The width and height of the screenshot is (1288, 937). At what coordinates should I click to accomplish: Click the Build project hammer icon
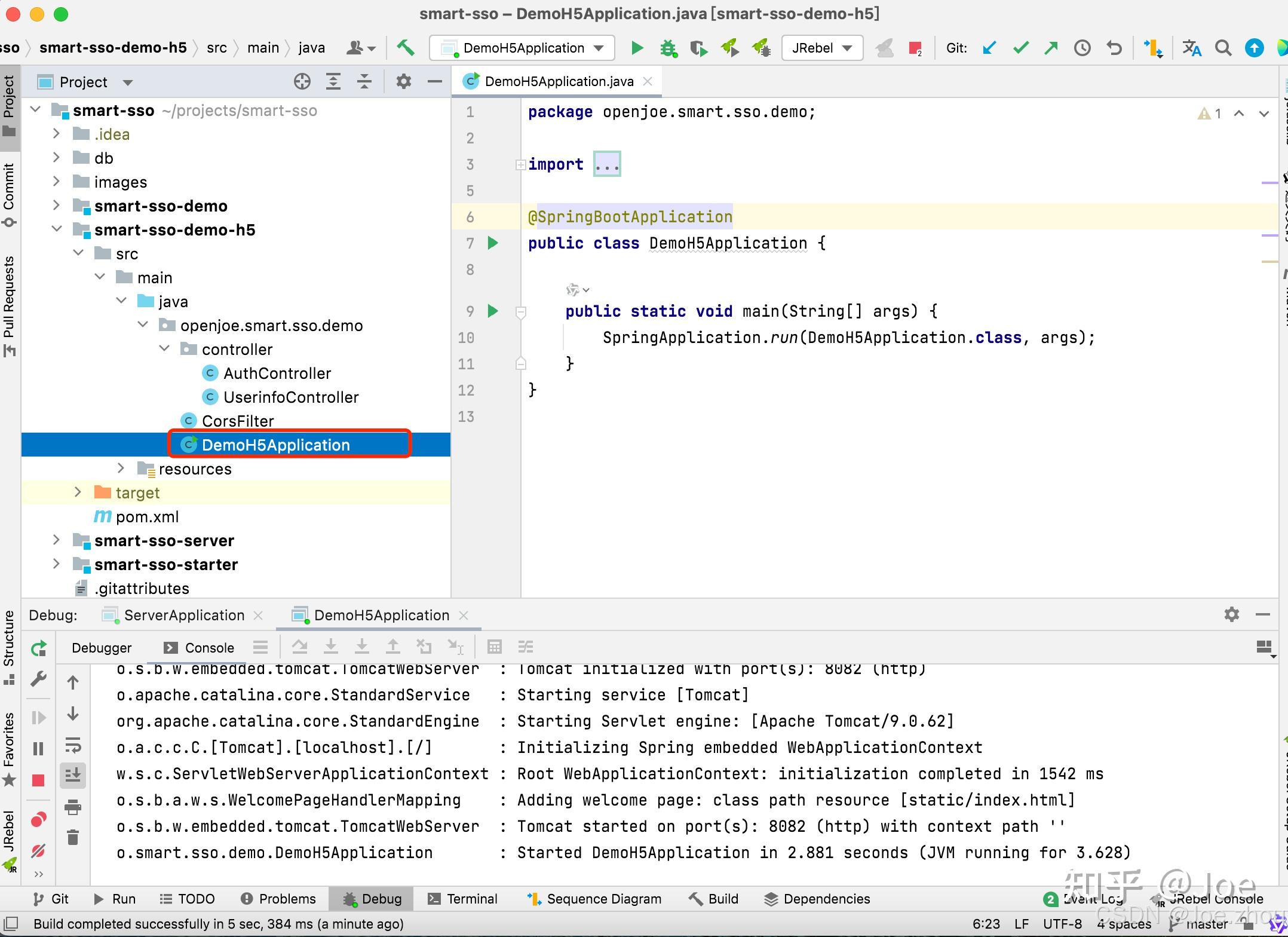(x=406, y=48)
